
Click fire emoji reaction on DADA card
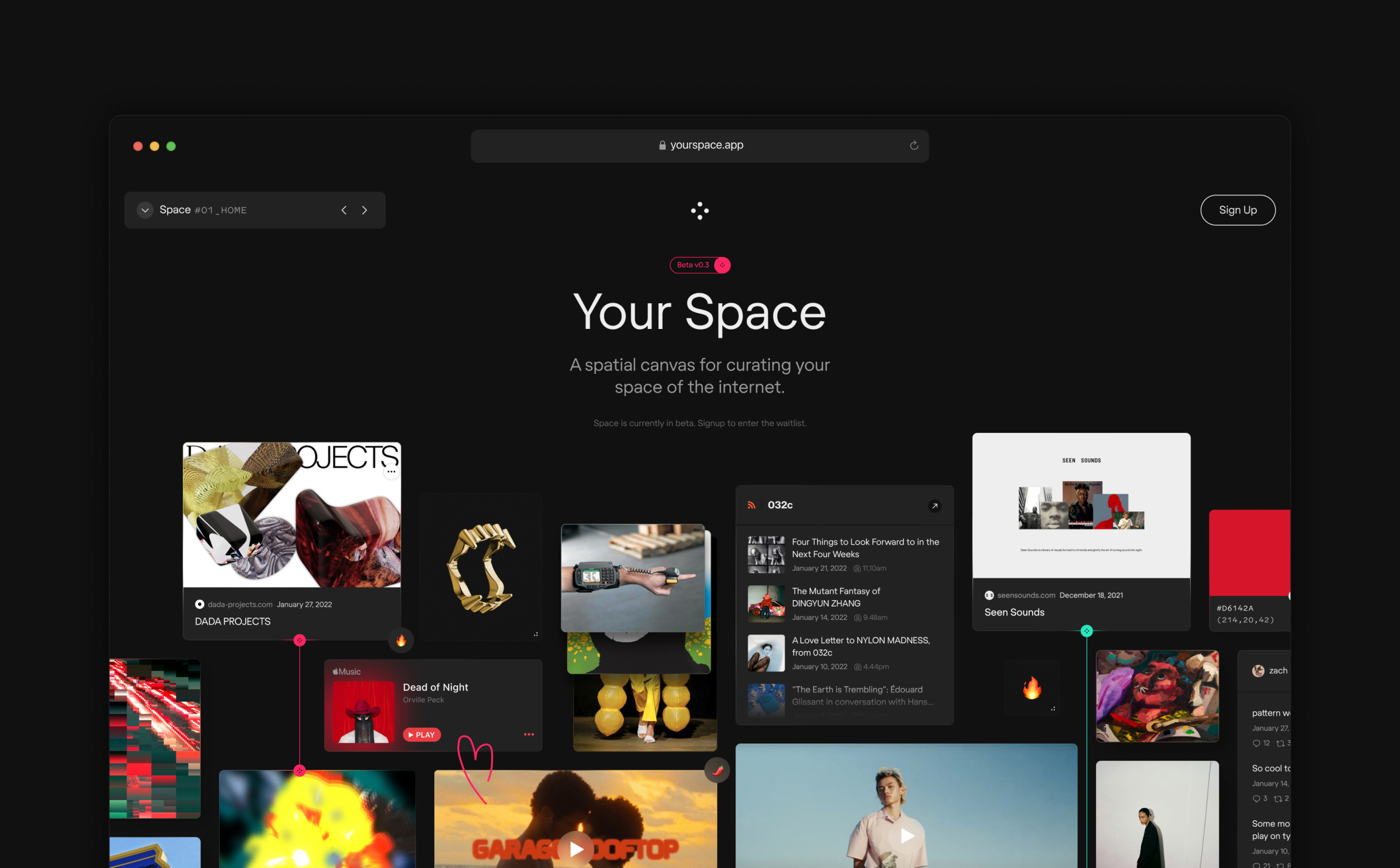[401, 640]
